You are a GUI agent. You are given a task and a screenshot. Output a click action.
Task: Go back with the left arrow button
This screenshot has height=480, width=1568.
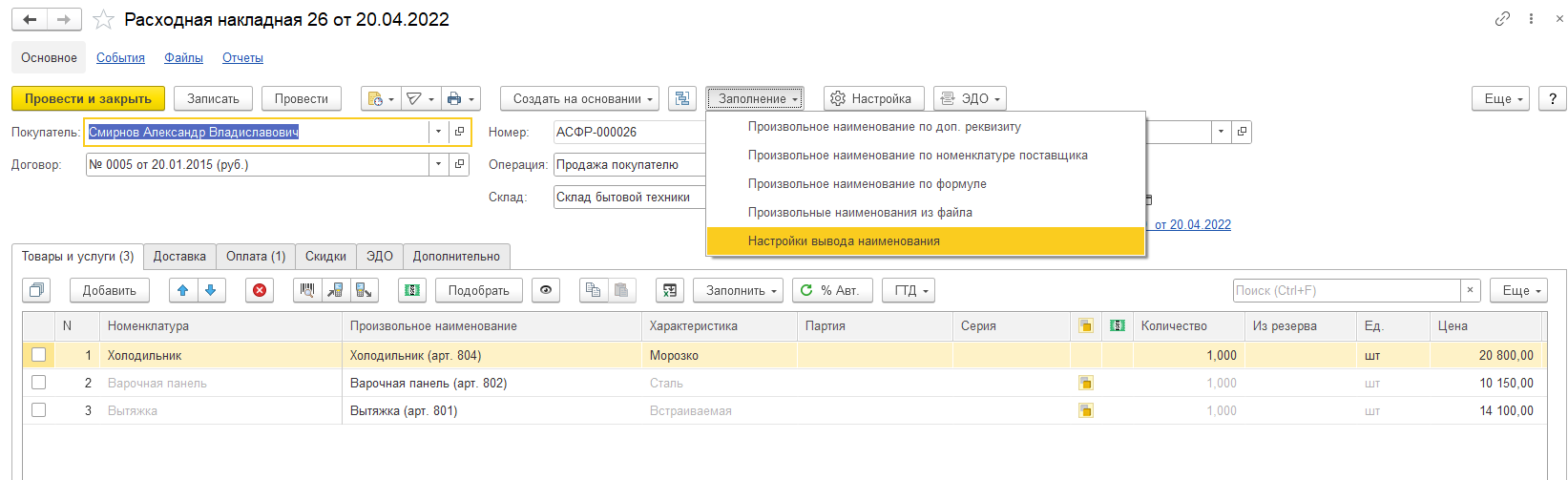(x=30, y=19)
